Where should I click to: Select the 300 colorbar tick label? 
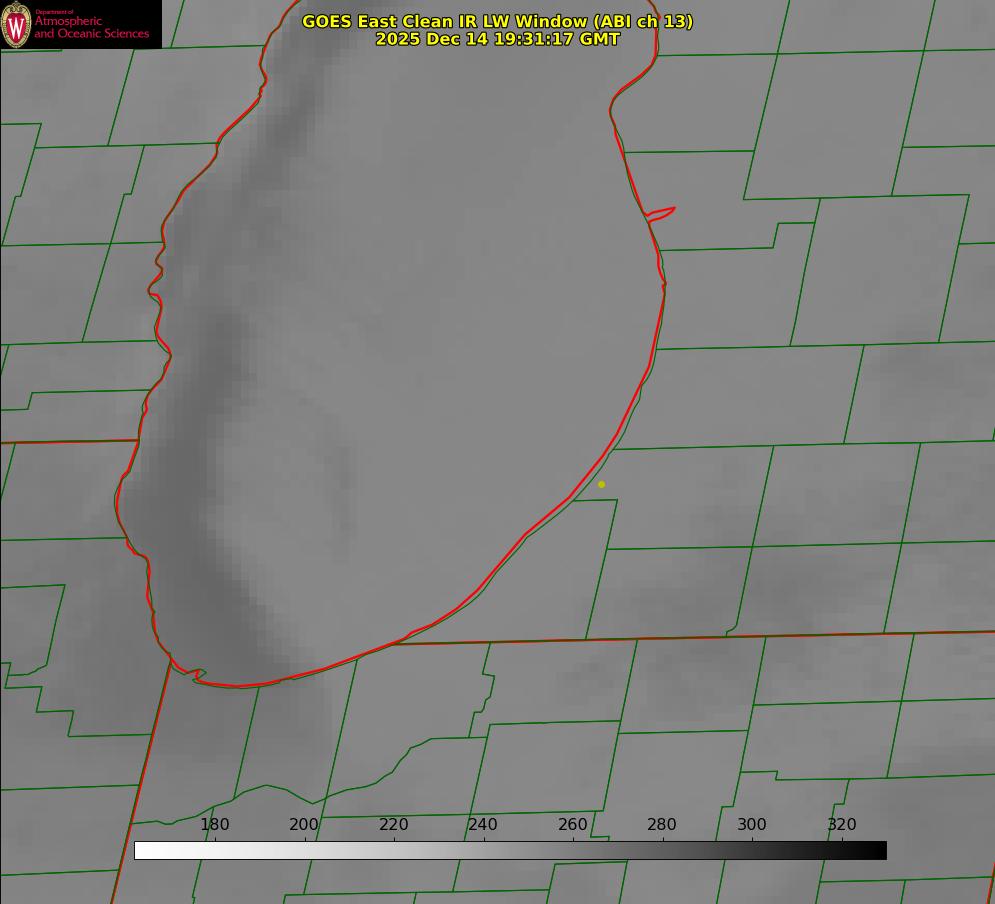[x=752, y=825]
